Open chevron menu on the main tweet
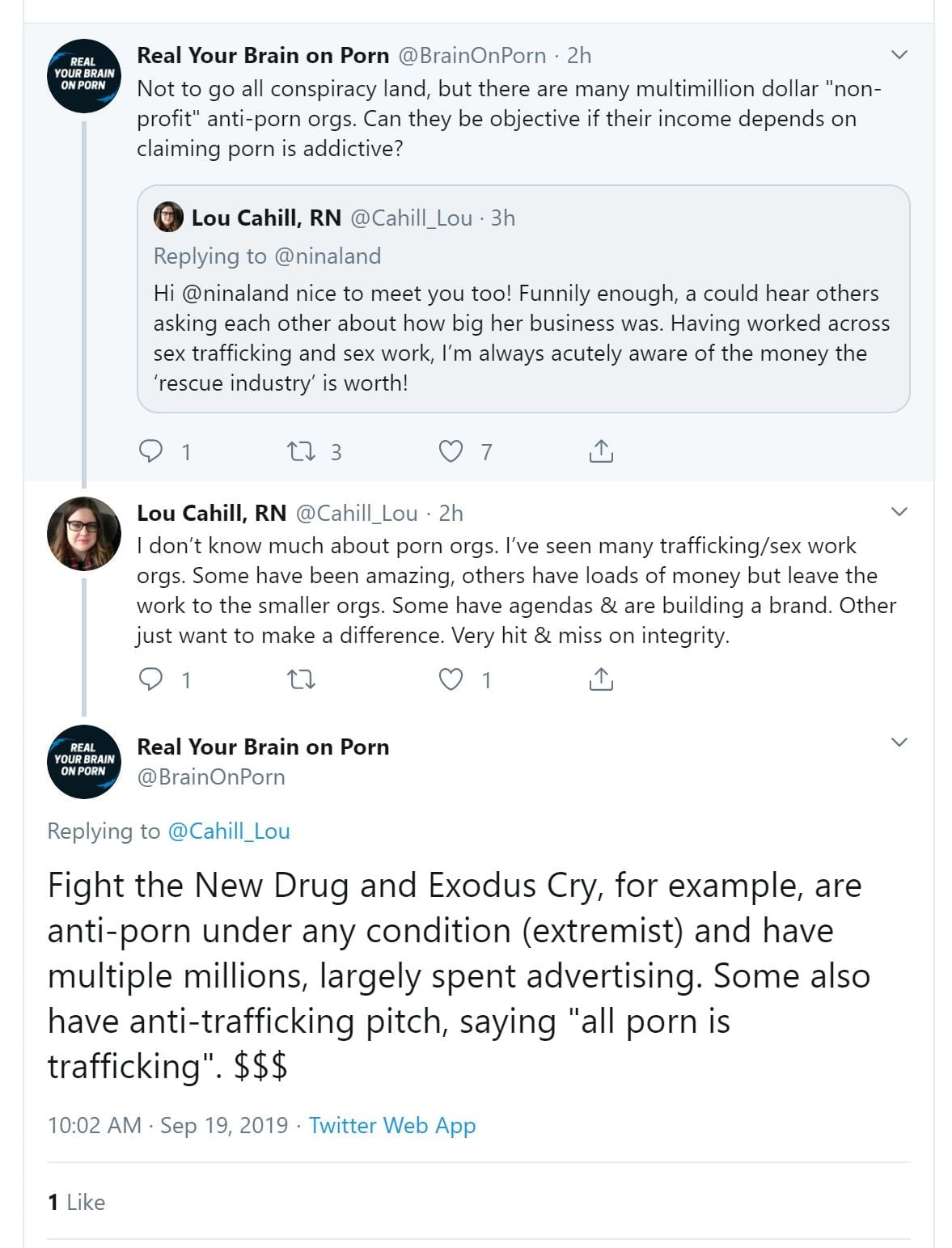 click(899, 742)
